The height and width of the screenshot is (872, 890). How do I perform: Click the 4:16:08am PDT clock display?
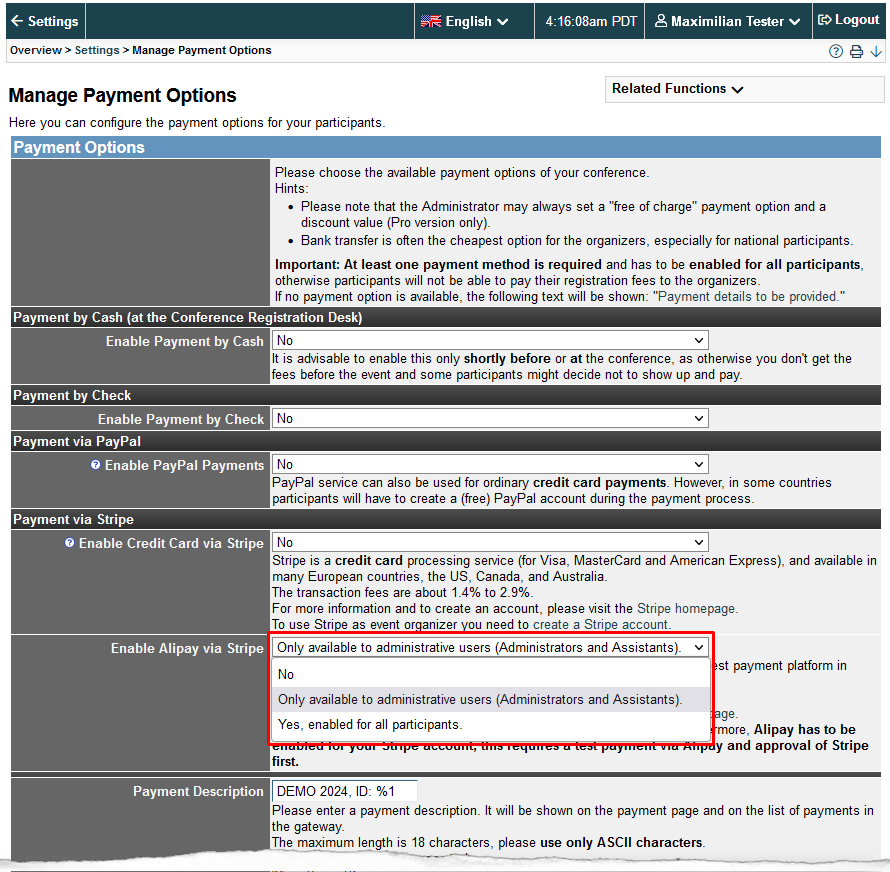(590, 22)
